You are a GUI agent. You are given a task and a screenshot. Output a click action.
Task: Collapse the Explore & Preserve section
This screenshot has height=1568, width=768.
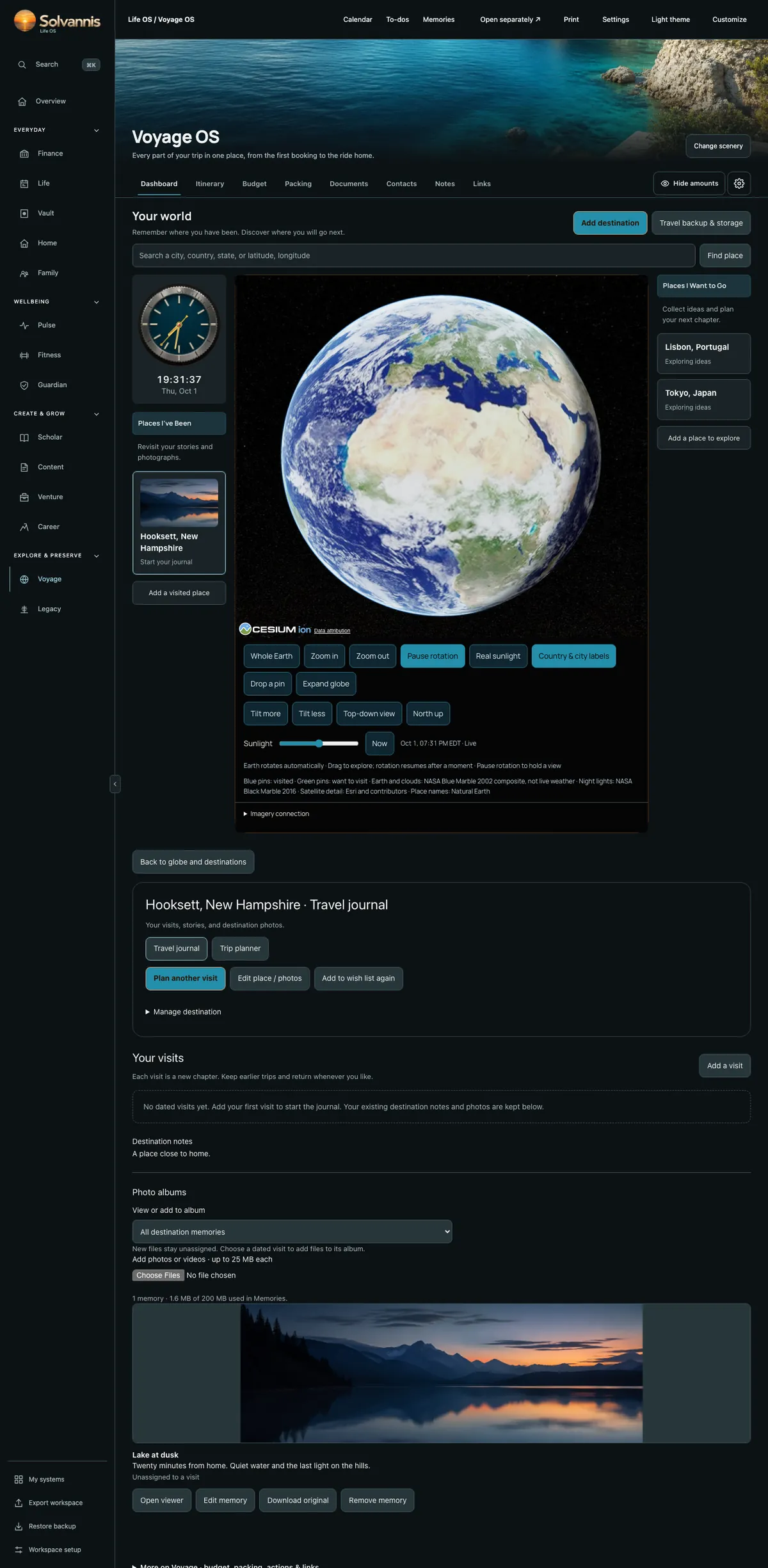tap(97, 556)
